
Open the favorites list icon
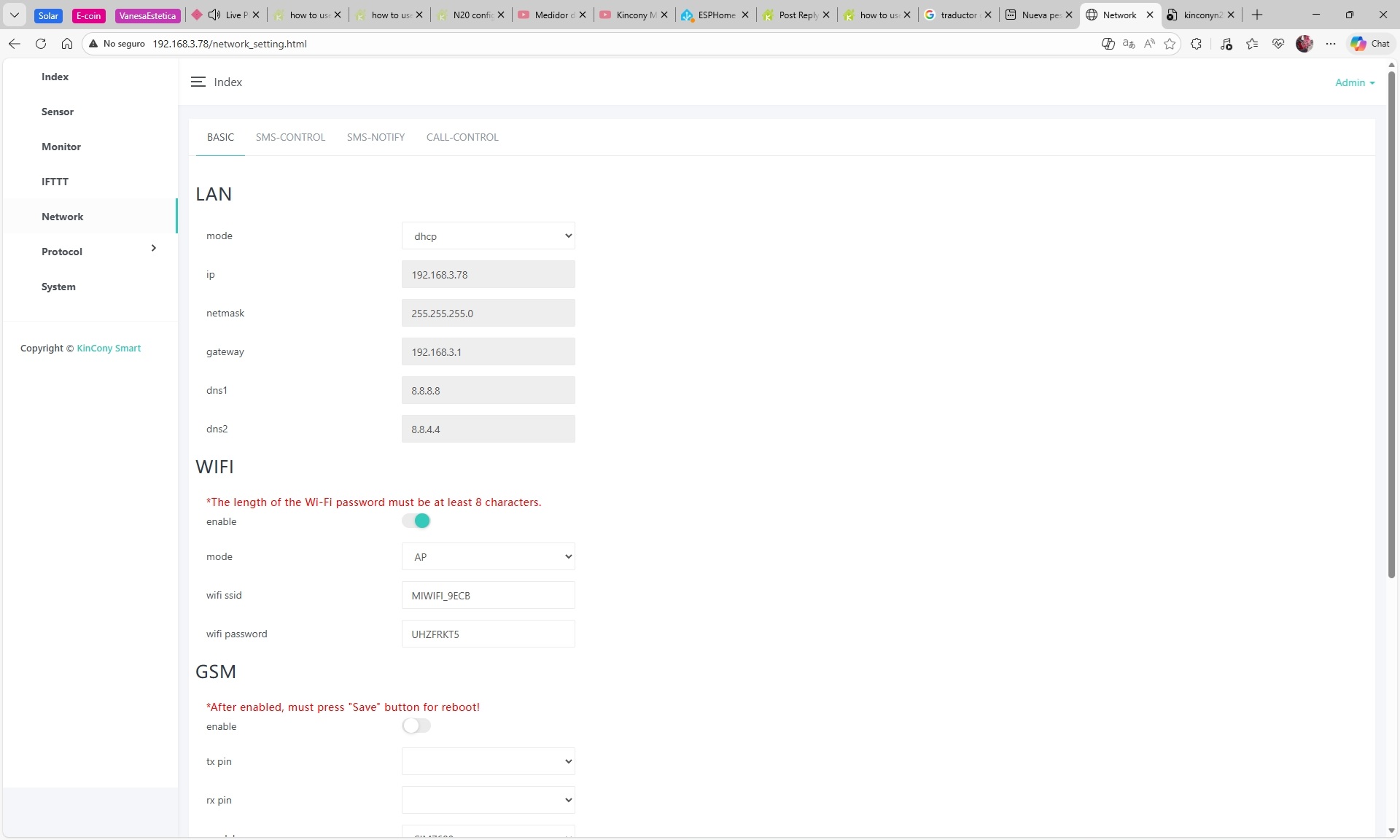click(1252, 44)
